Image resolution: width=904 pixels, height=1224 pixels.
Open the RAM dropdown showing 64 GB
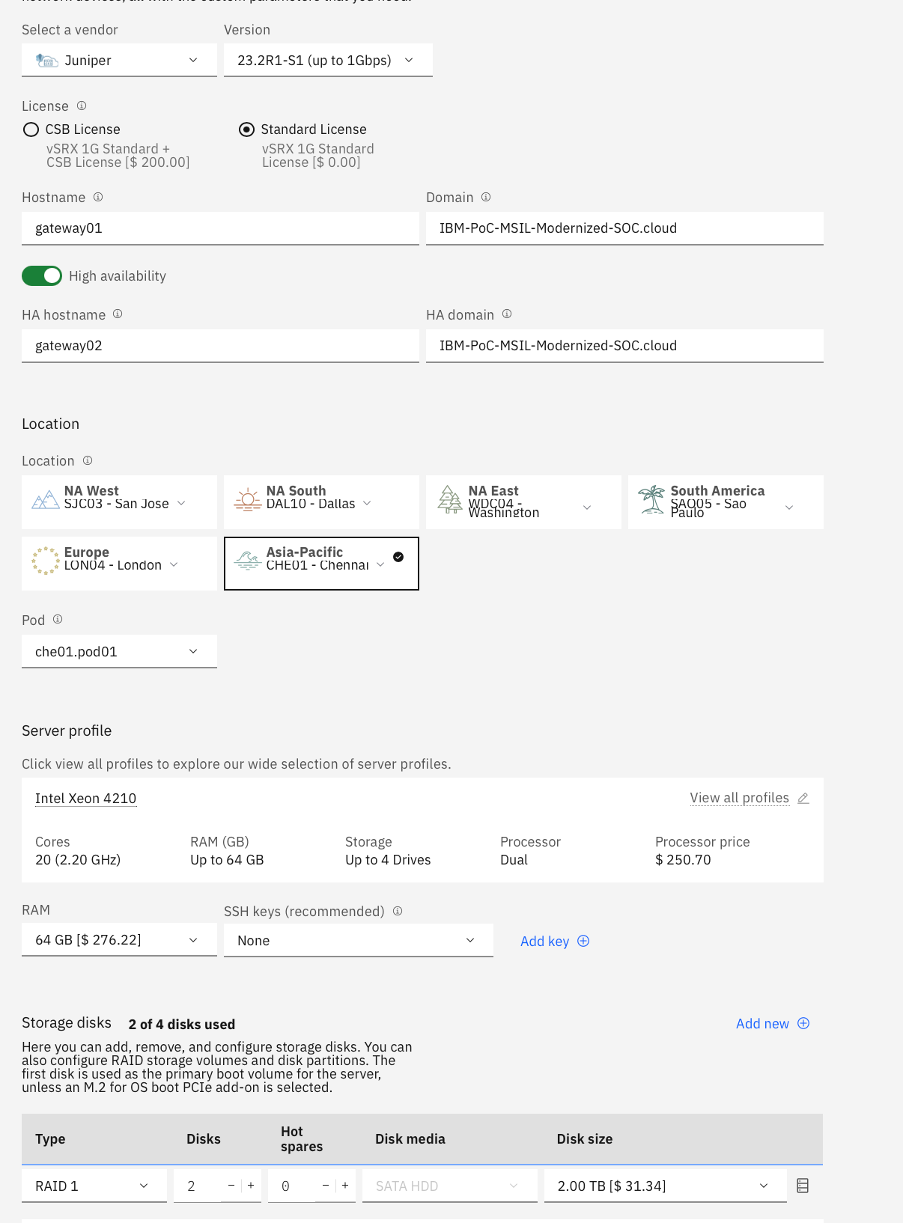(119, 940)
